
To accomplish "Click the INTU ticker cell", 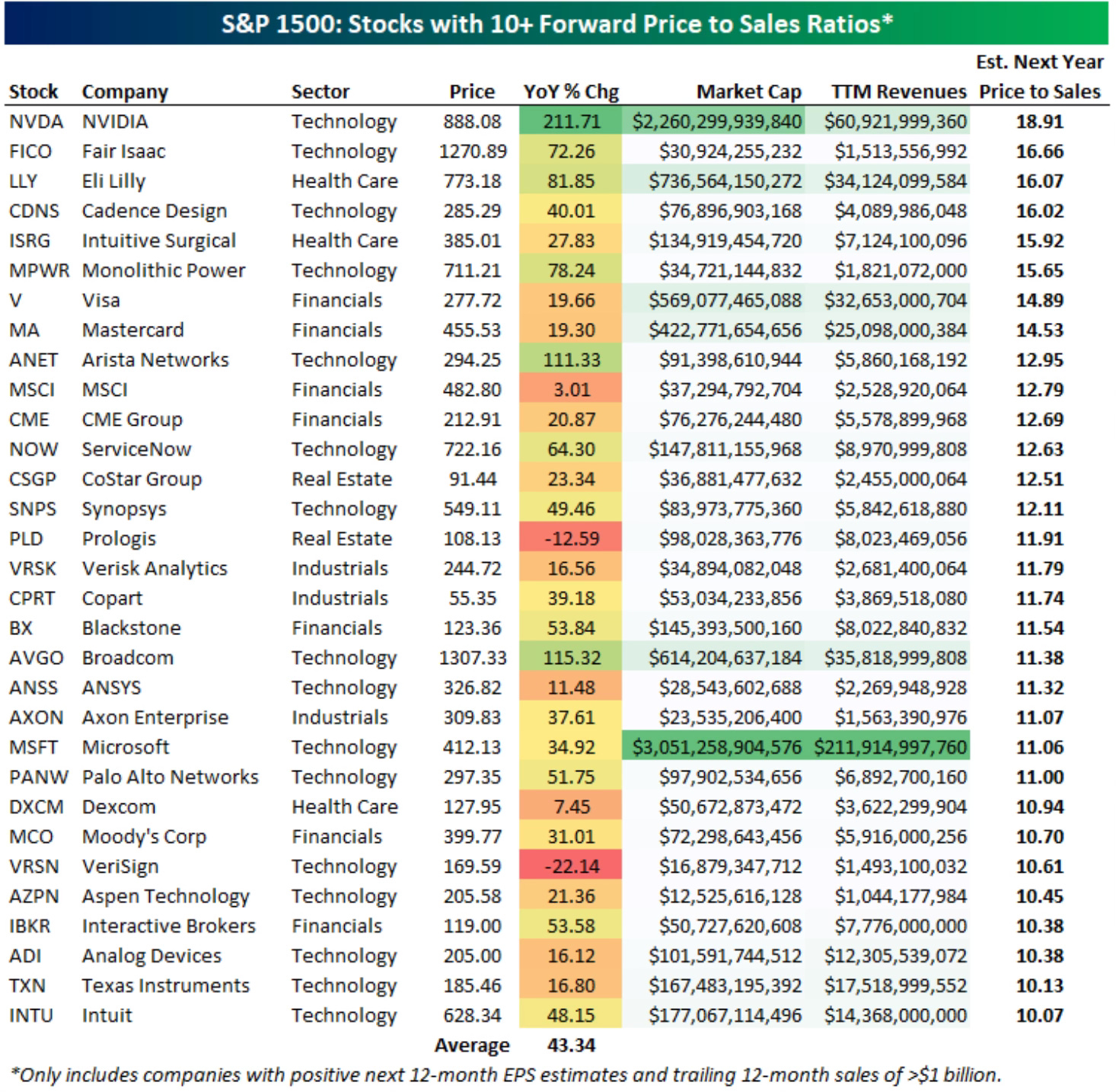I will coord(31,1015).
